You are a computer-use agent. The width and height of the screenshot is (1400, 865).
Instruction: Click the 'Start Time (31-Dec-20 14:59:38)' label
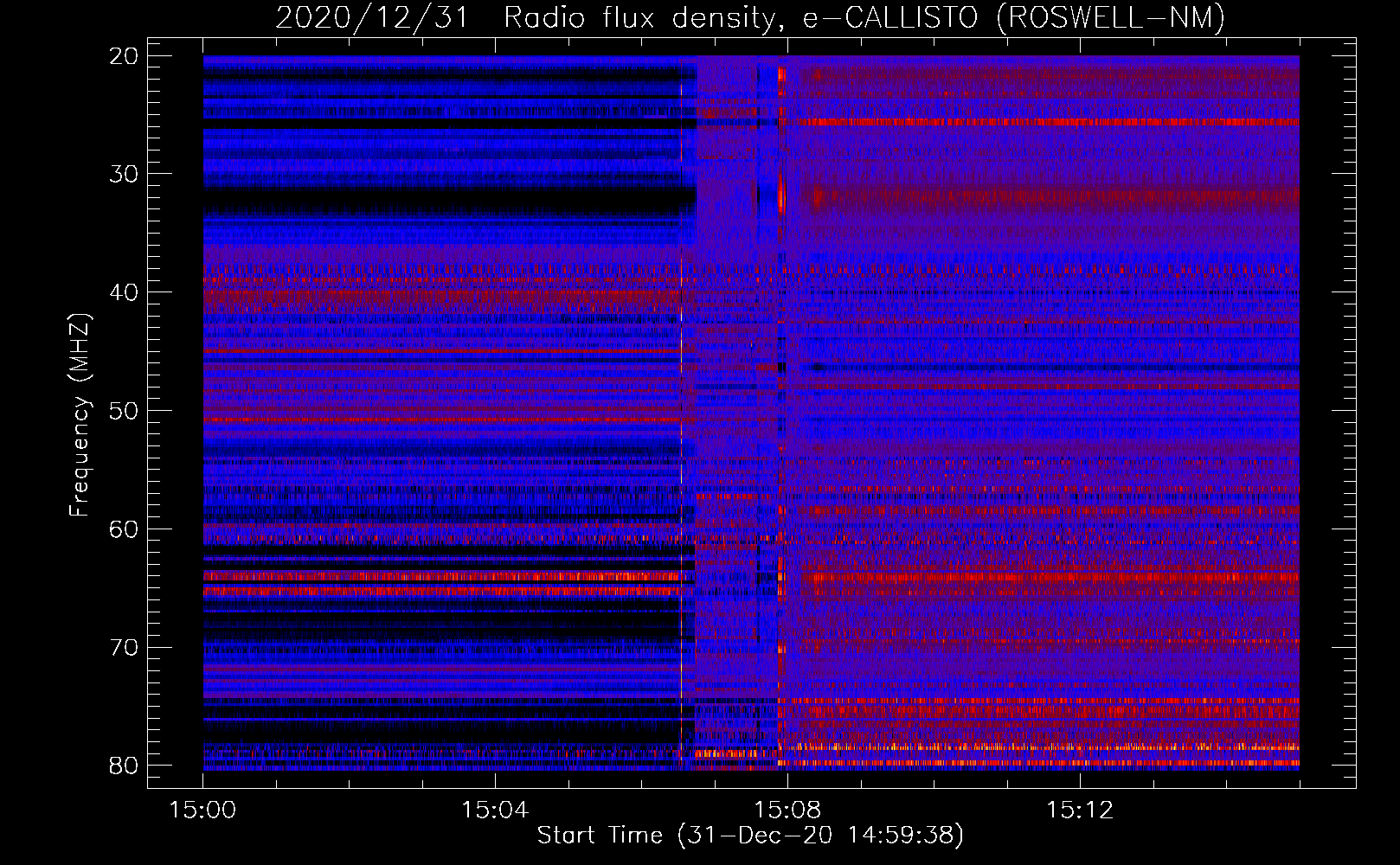click(750, 836)
